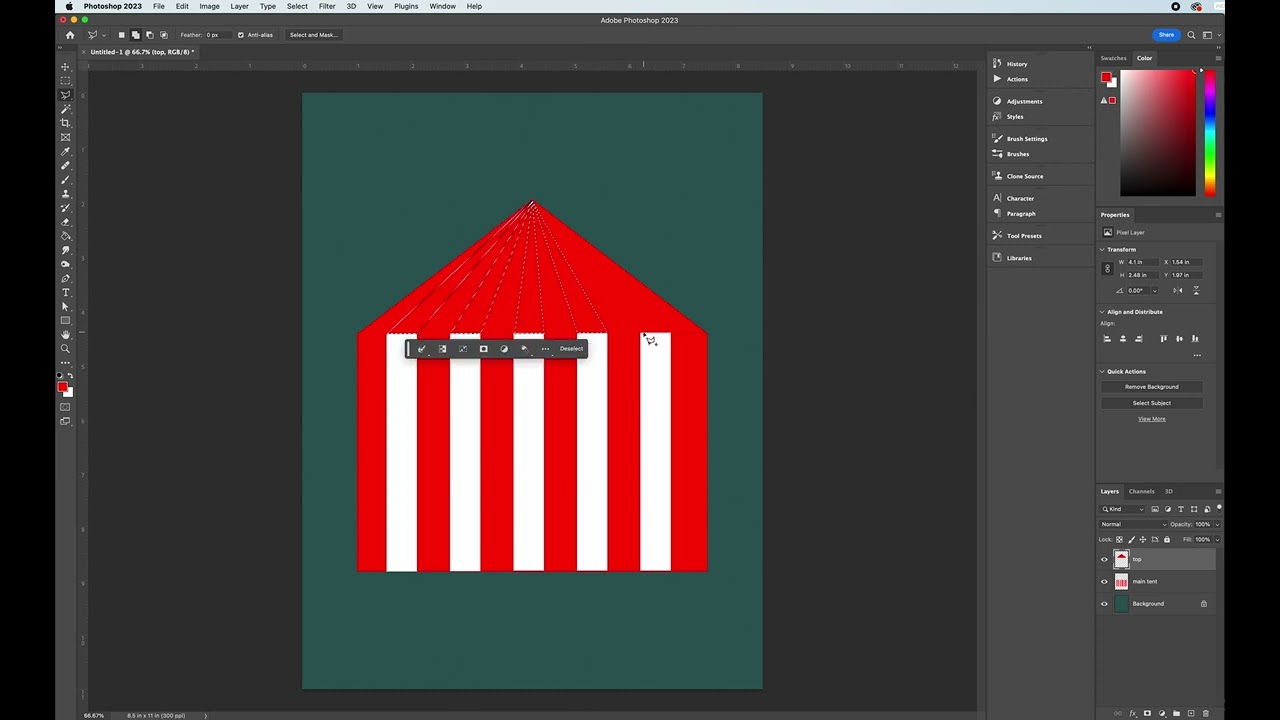Select the Crop tool

(66, 123)
